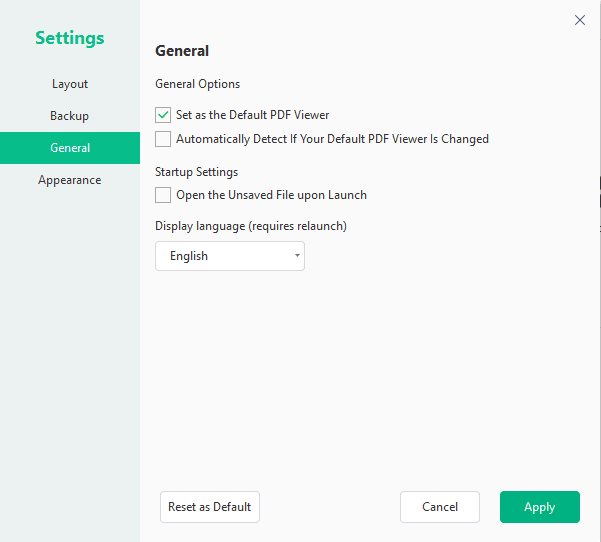Click the 'Set as the Default PDF Viewer' text
The width and height of the screenshot is (601, 542).
coord(253,115)
